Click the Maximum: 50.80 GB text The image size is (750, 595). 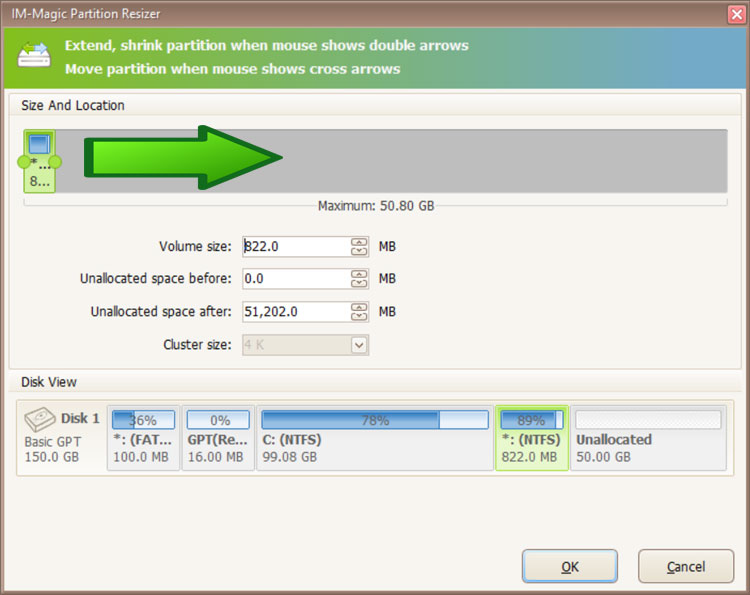point(376,206)
